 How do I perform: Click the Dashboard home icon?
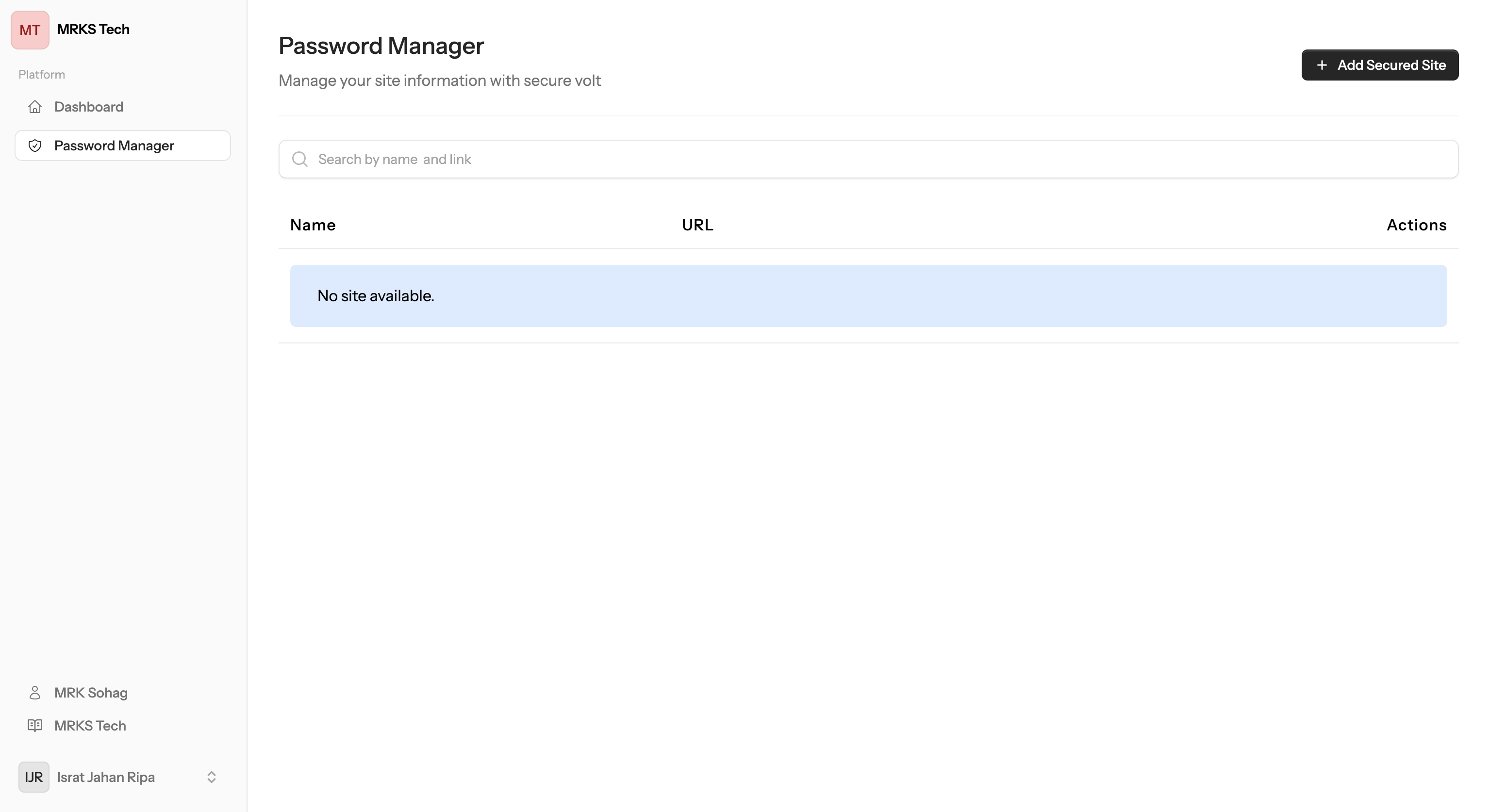[35, 107]
